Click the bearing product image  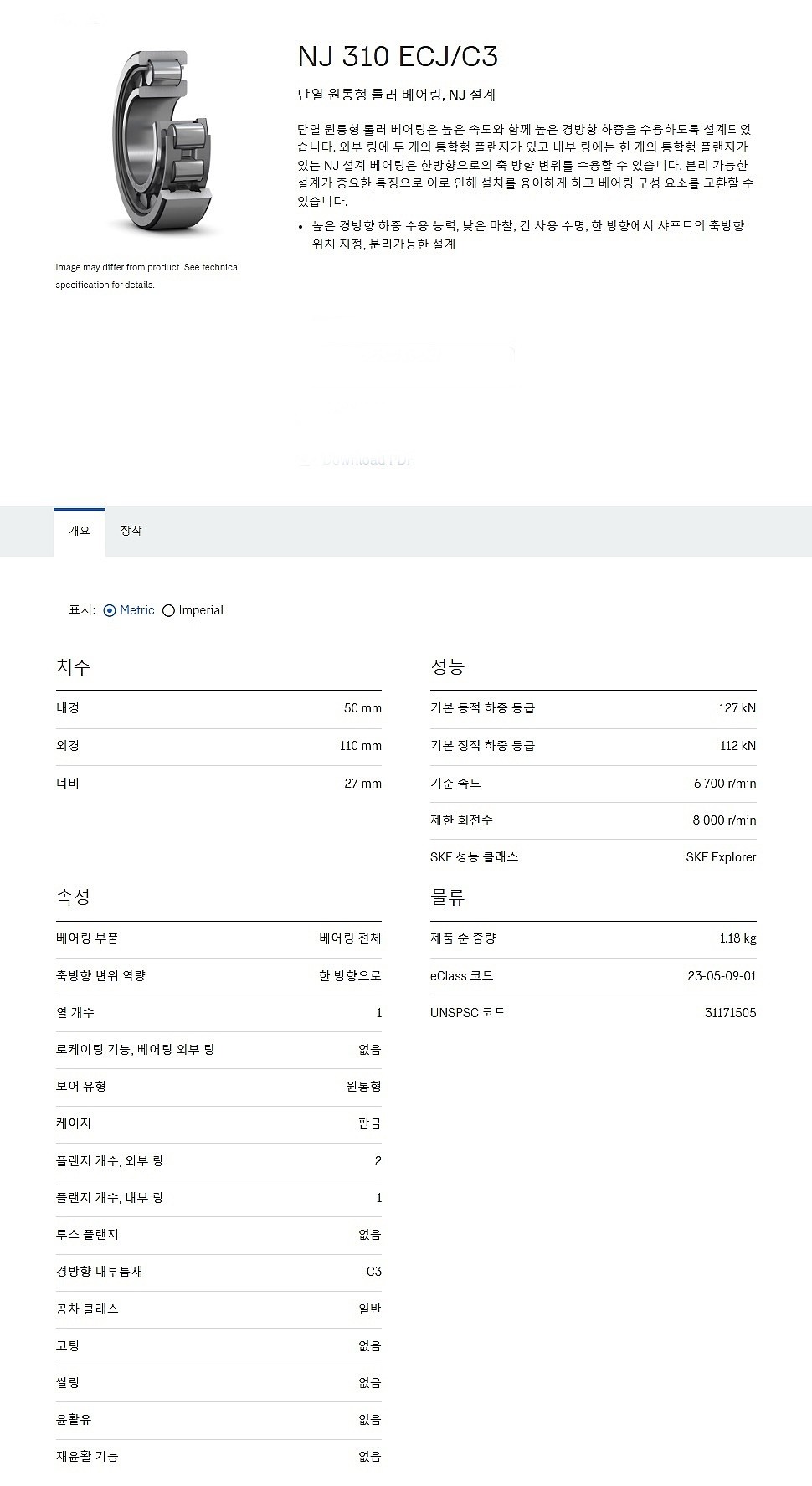pos(160,145)
